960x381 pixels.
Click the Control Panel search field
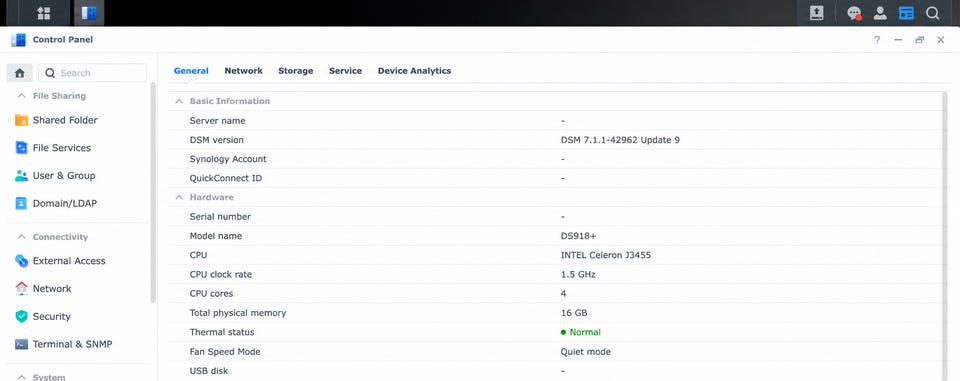[x=92, y=73]
